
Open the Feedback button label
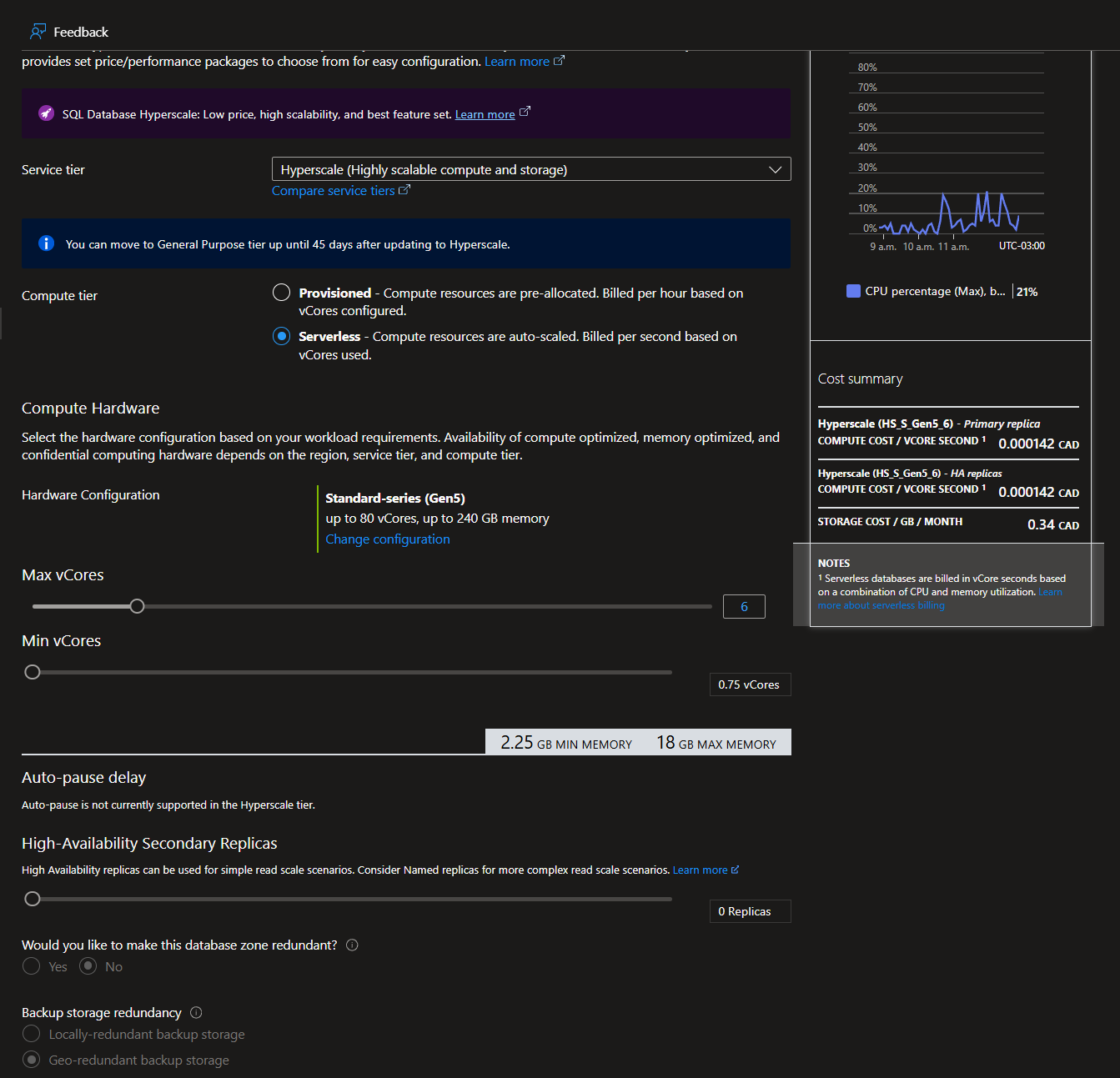pos(81,32)
